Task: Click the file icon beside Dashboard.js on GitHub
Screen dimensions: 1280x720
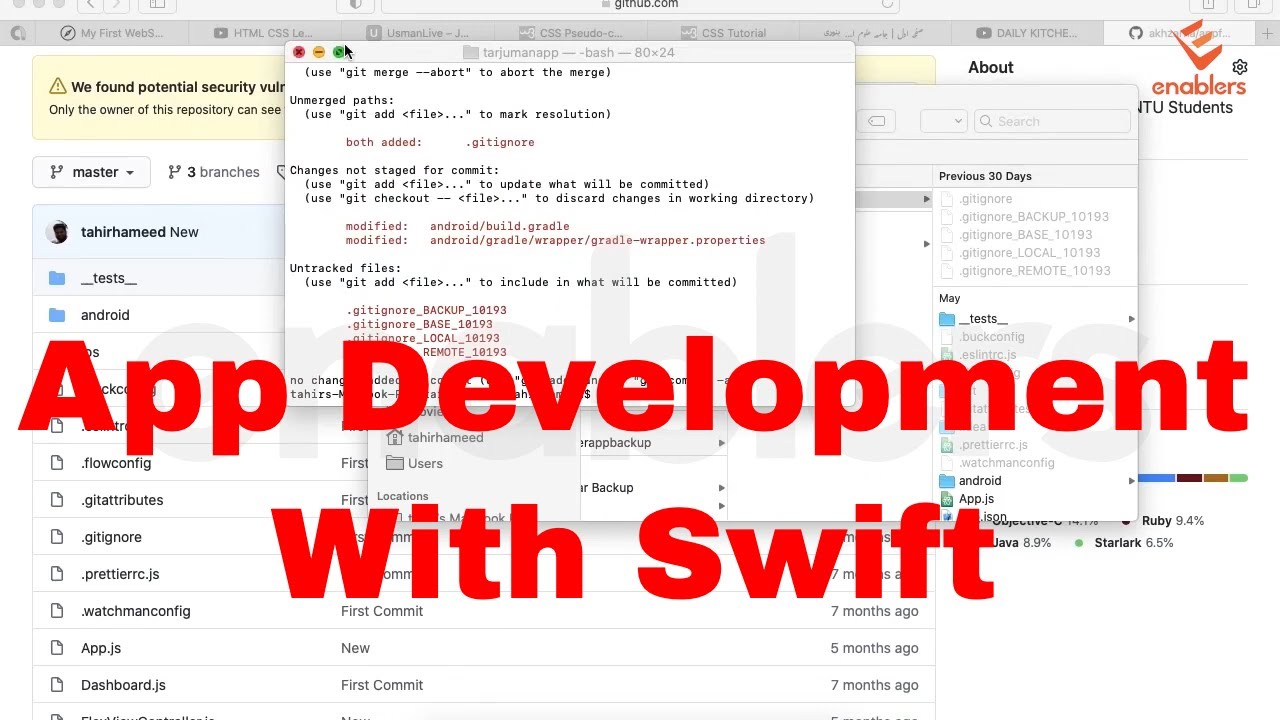Action: click(x=57, y=685)
